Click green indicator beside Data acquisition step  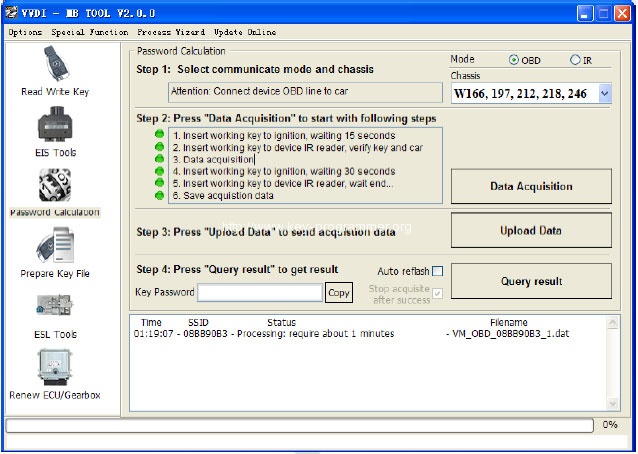158,159
